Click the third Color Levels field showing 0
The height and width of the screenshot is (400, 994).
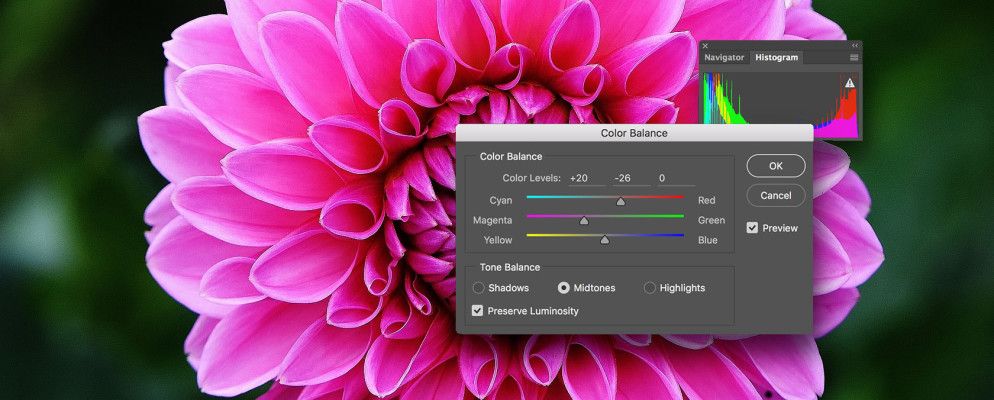(676, 179)
